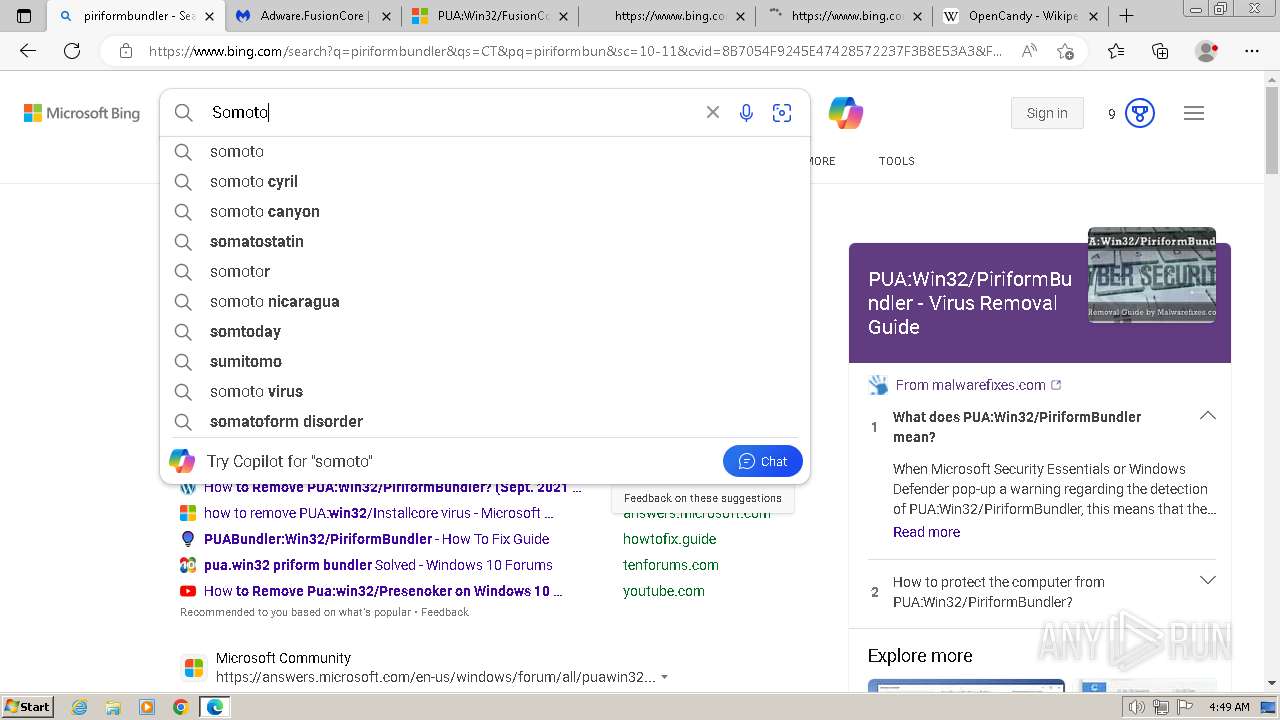The image size is (1280, 720).
Task: Expand 'How to protect the computer' question
Action: [x=1208, y=581]
